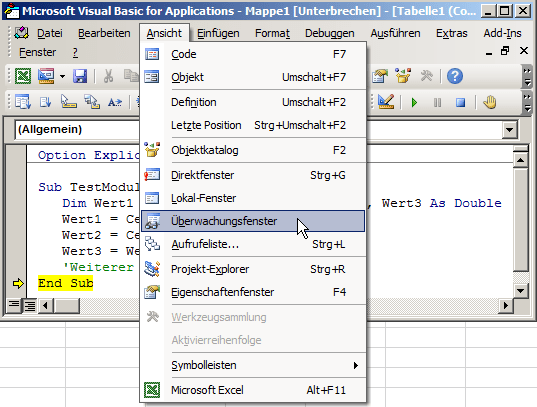The image size is (537, 407).
Task: Click the Save floppy disk icon
Action: (80, 76)
